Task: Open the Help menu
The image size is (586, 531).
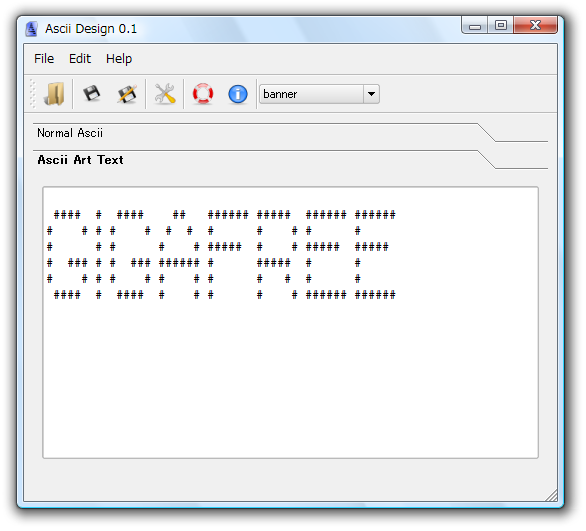Action: pyautogui.click(x=119, y=59)
